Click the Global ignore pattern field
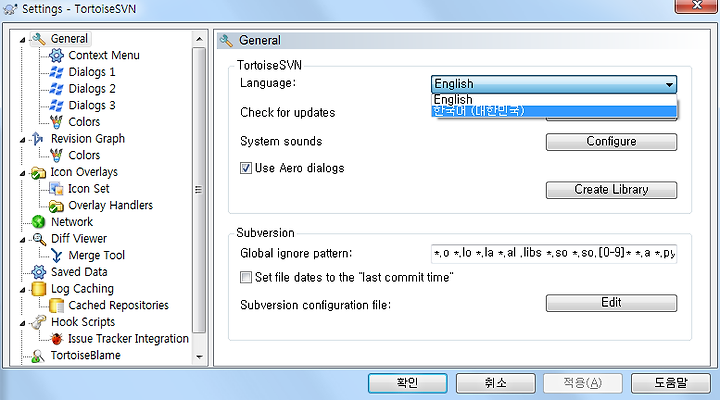The width and height of the screenshot is (720, 400). [554, 254]
